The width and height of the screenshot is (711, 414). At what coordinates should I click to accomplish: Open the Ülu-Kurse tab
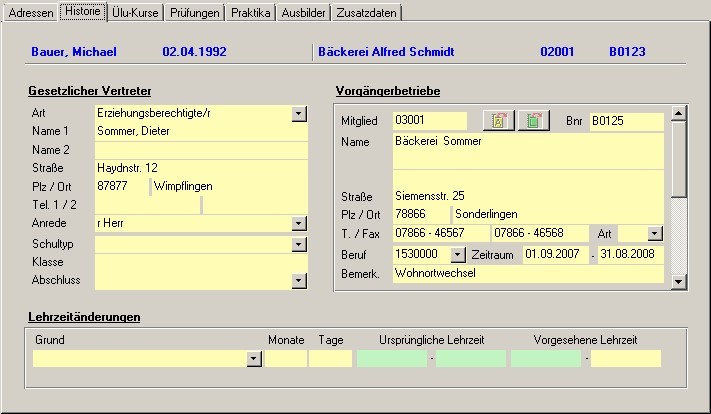(134, 13)
